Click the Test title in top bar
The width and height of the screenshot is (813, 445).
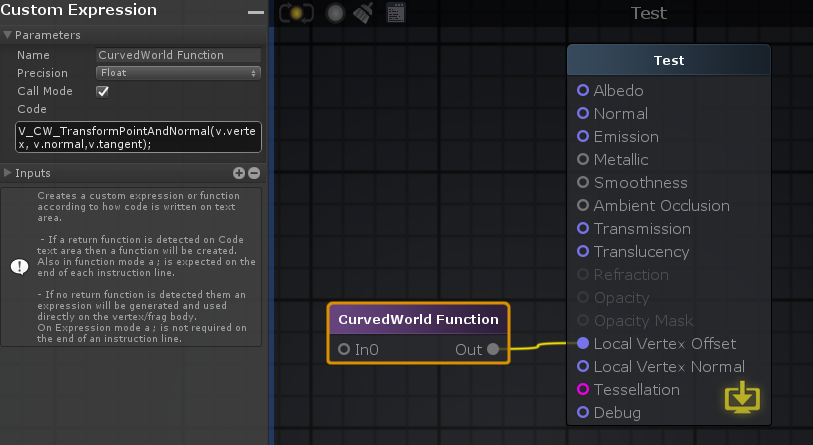[x=649, y=13]
